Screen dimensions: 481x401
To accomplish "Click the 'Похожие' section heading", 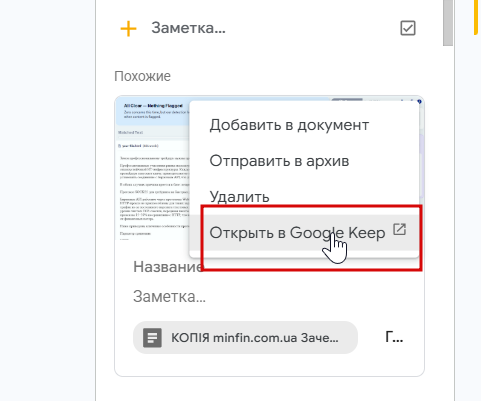I will coord(142,76).
